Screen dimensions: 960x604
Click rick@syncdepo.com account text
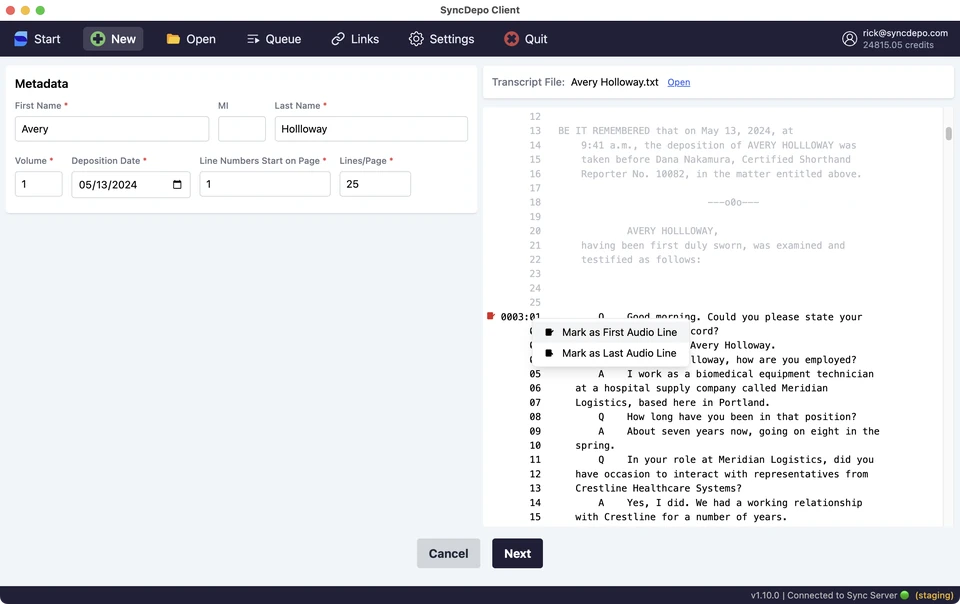905,33
